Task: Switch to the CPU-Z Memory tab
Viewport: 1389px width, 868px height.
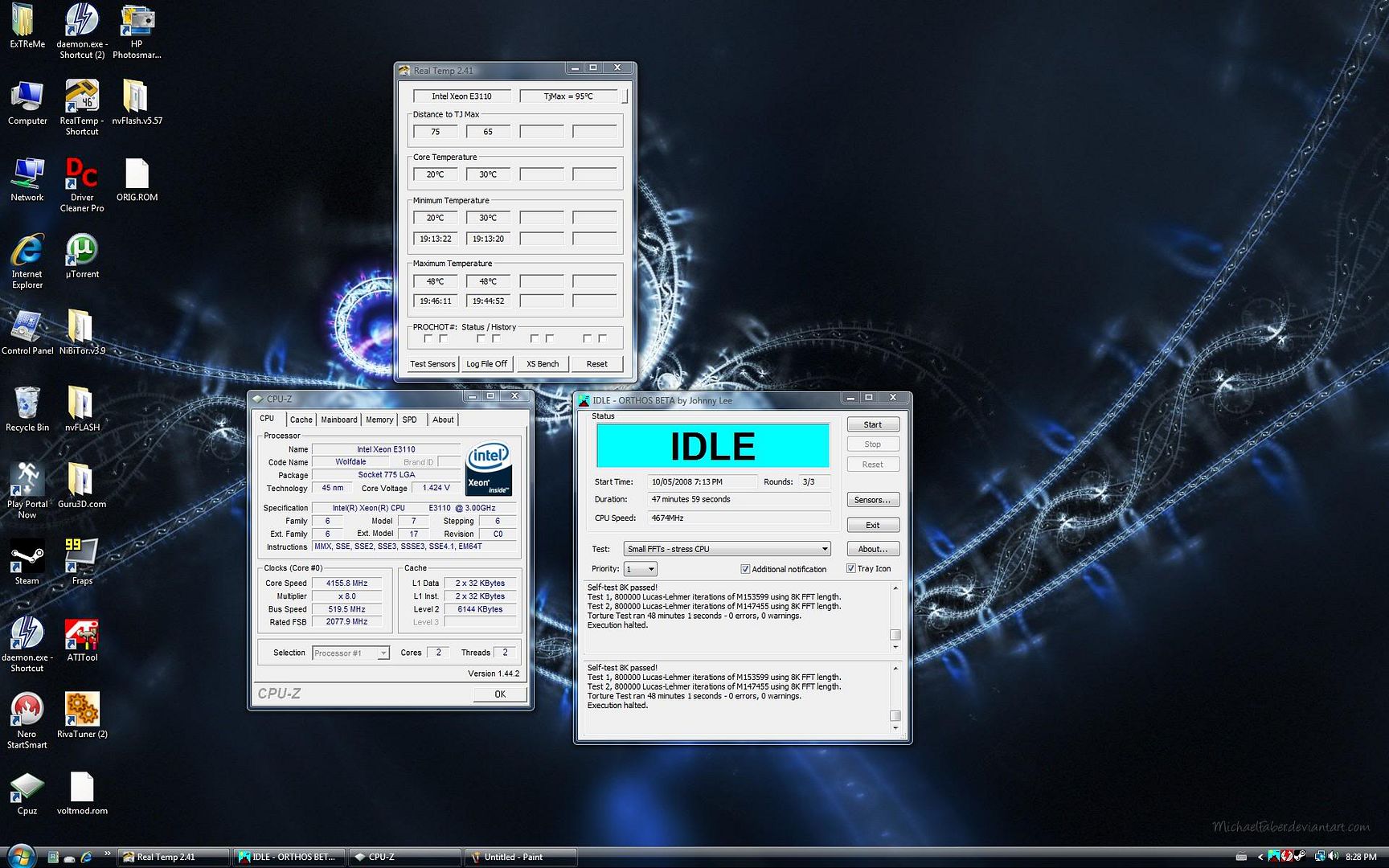Action: tap(379, 420)
